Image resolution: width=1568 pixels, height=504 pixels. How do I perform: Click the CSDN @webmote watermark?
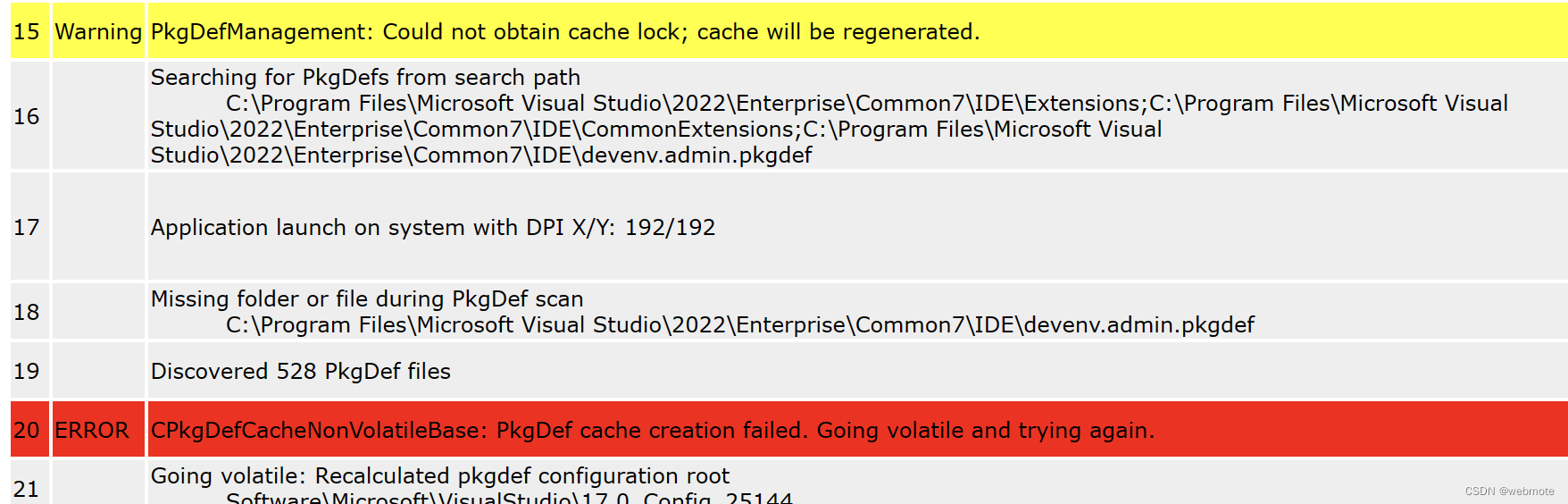click(x=1509, y=491)
